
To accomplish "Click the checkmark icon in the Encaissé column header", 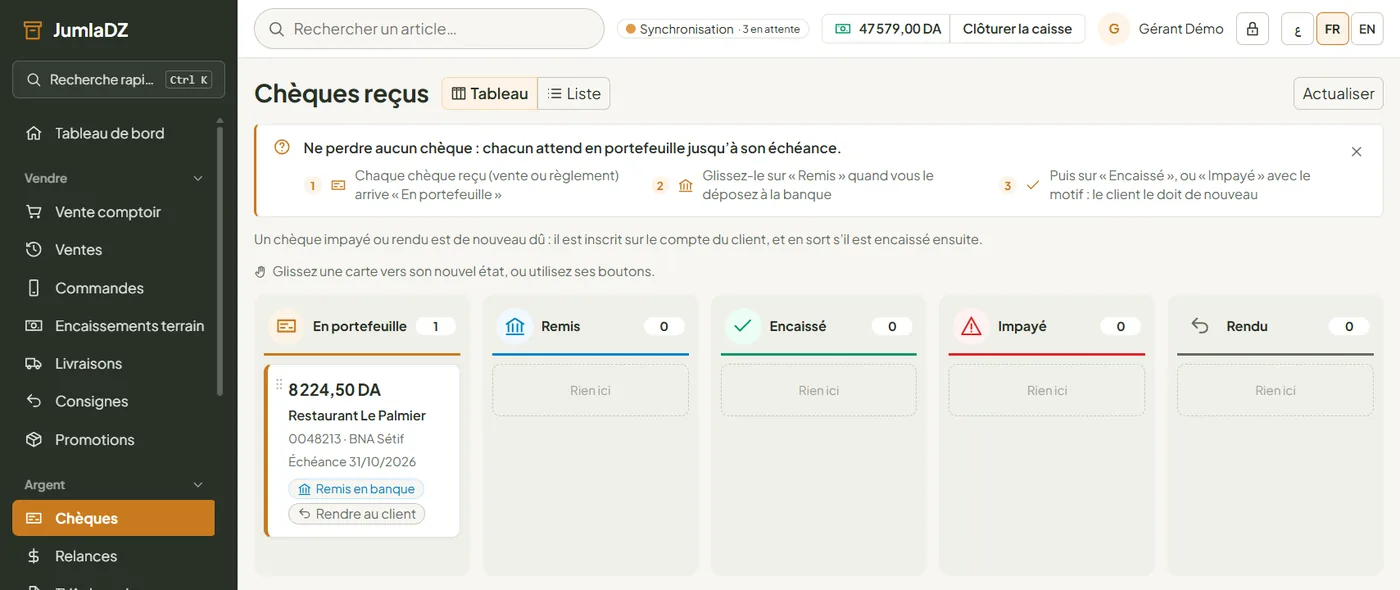I will tap(743, 326).
